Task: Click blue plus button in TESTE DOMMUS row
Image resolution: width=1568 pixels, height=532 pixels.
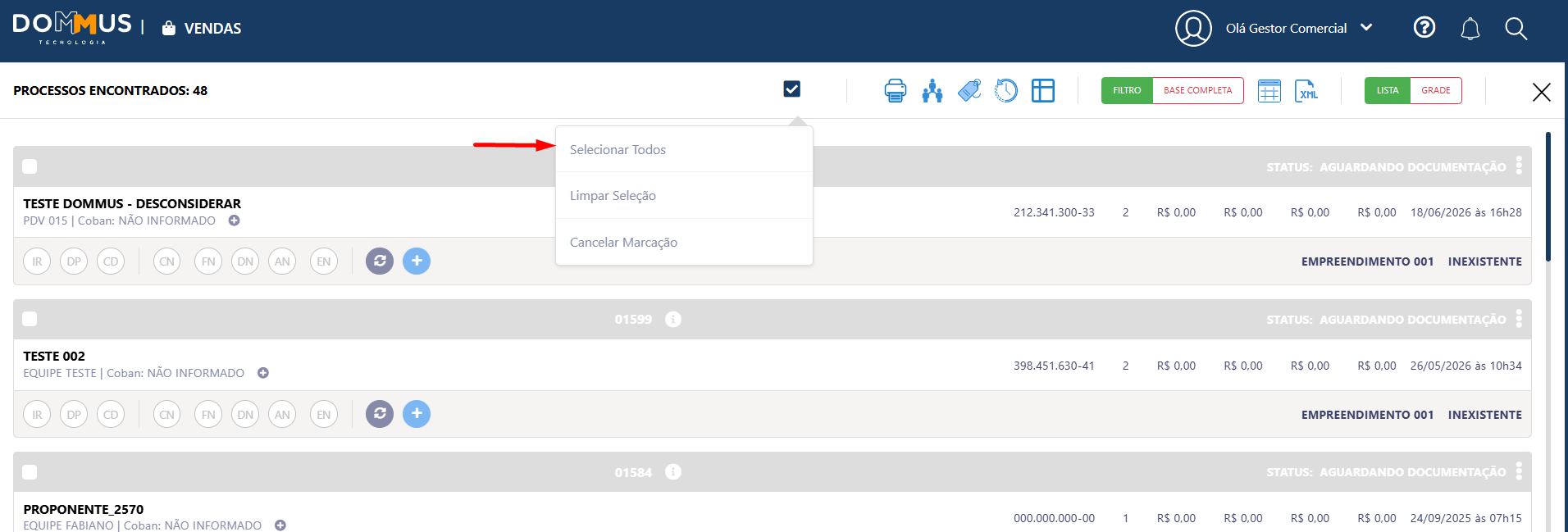Action: pos(417,261)
